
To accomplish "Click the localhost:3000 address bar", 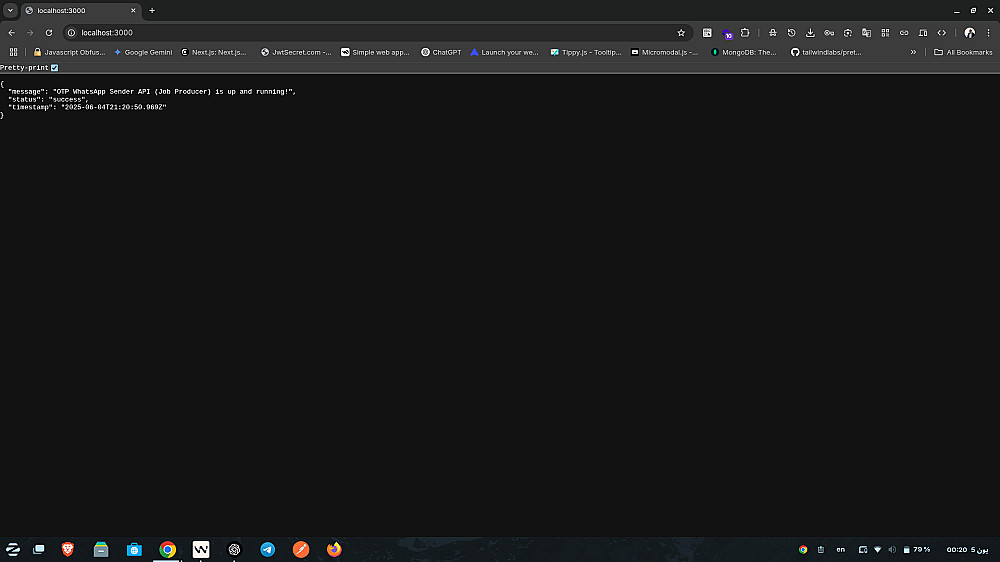I will click(x=376, y=33).
